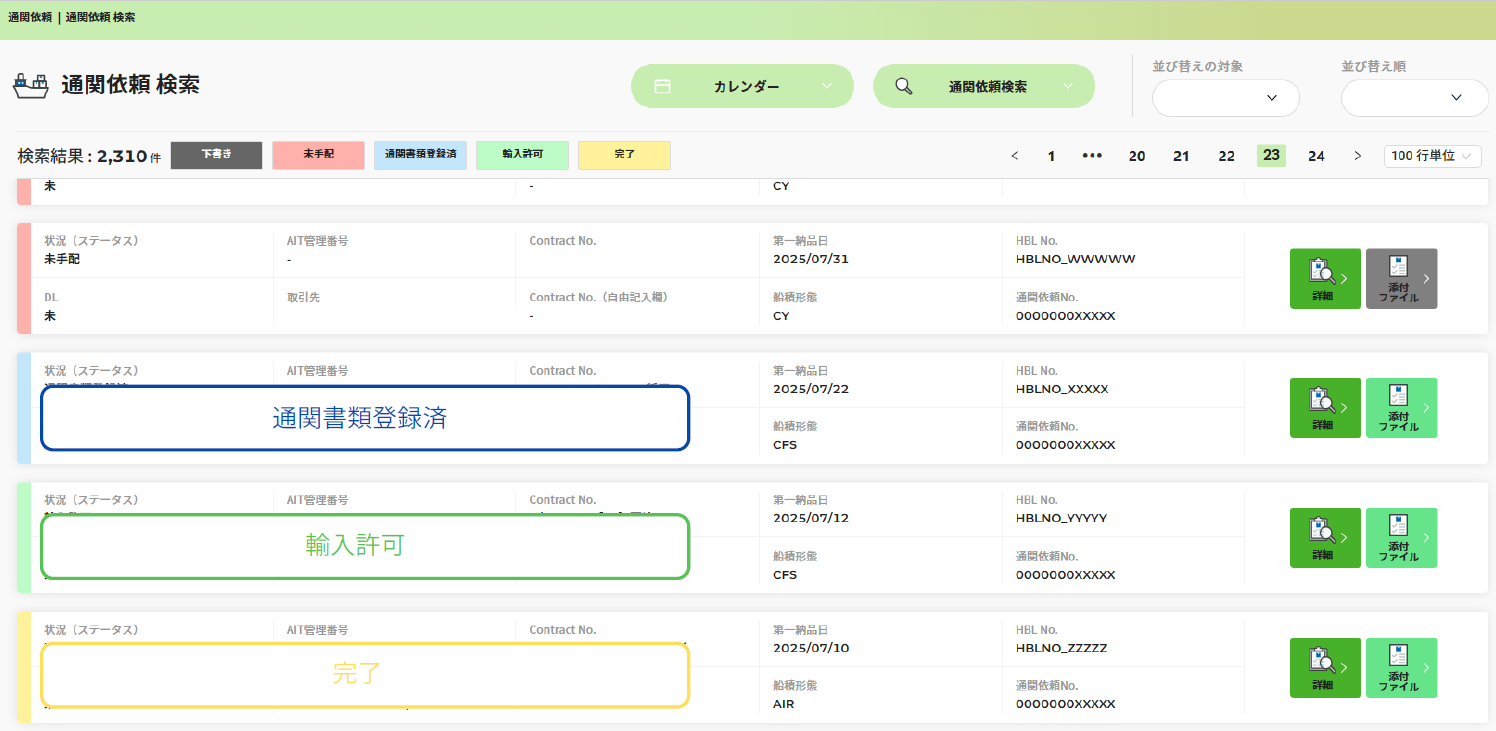The height and width of the screenshot is (731, 1496).
Task: Click the HBLNO_ZZZZZ value
Action: [x=1061, y=648]
